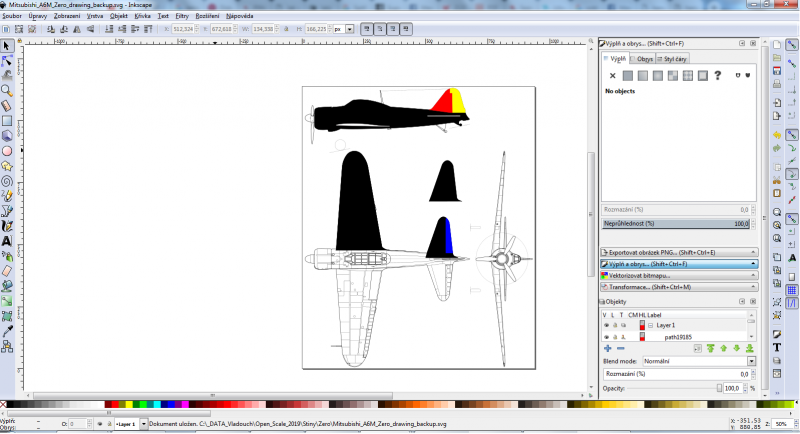Viewport: 800px width, 434px height.
Task: Select the Star polygon tool
Action: (7, 166)
